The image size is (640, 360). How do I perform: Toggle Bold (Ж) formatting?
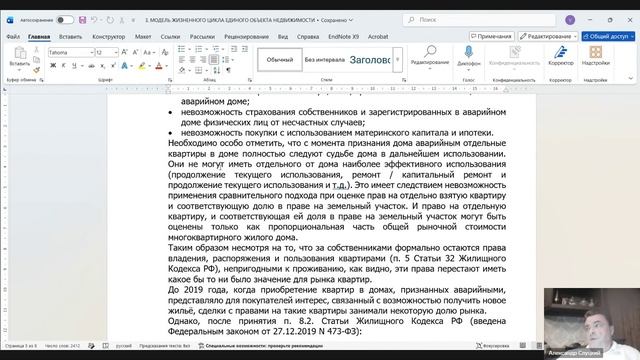point(53,66)
